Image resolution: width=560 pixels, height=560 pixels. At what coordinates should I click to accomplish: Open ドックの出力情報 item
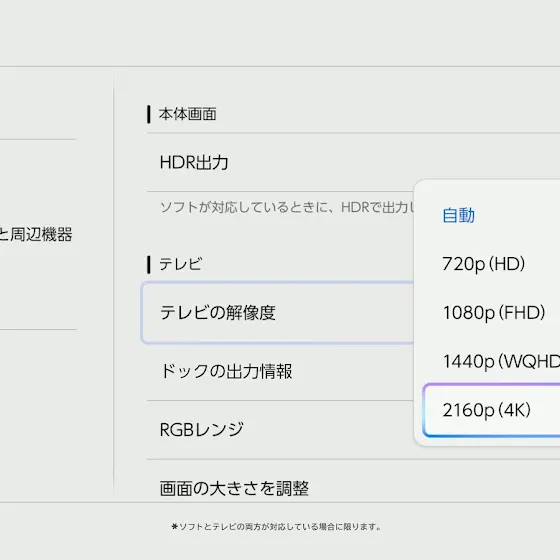[x=280, y=371]
